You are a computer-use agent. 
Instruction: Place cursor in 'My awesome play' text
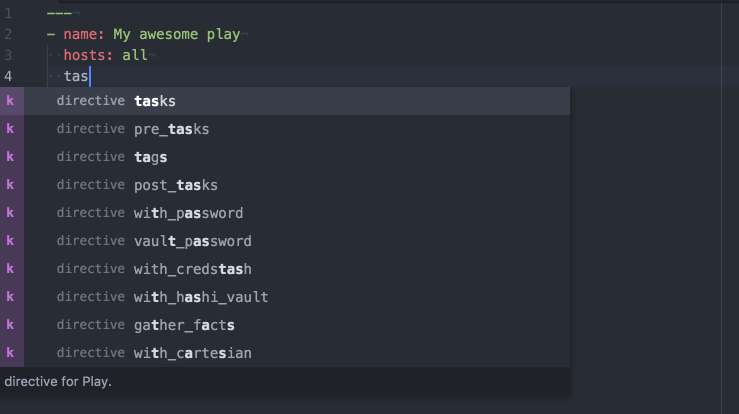pos(177,34)
